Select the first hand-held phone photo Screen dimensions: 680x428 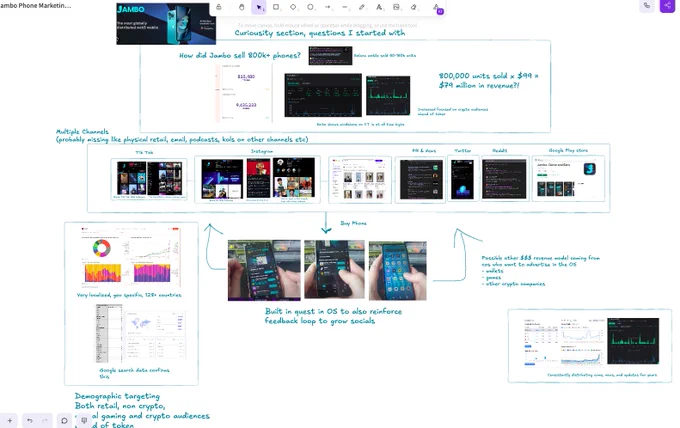pyautogui.click(x=264, y=270)
